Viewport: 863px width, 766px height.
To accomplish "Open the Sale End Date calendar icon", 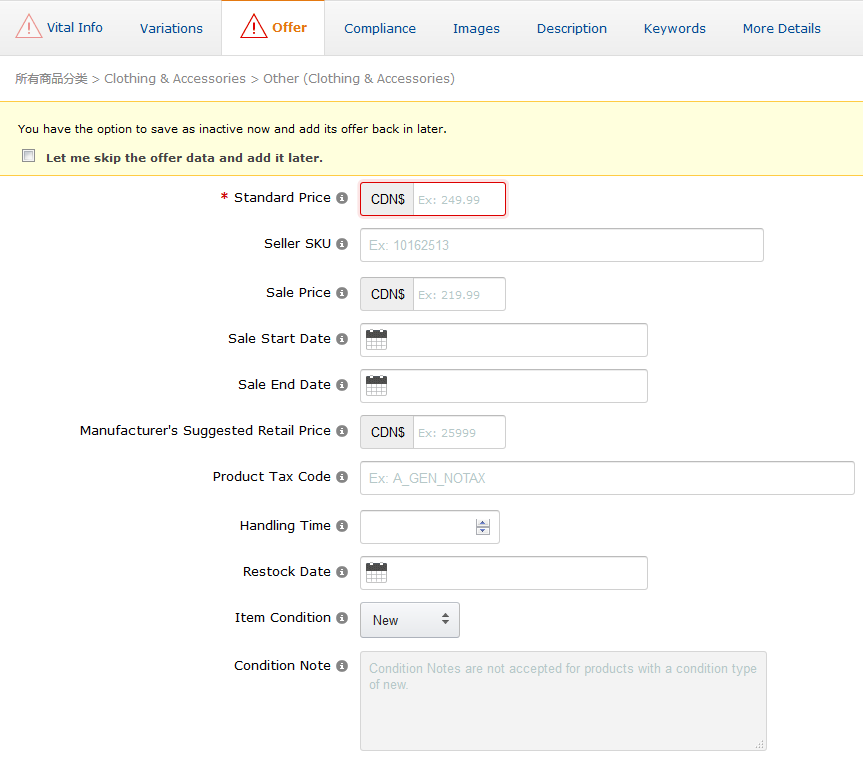I will point(376,386).
